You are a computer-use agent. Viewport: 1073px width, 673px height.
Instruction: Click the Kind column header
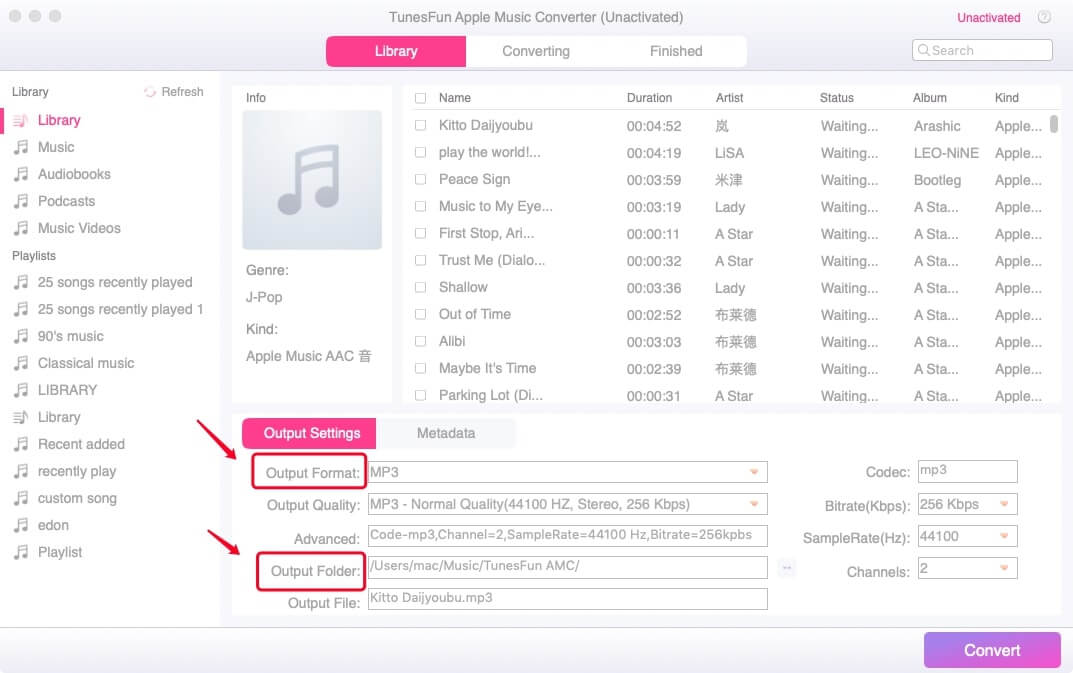tap(1007, 98)
